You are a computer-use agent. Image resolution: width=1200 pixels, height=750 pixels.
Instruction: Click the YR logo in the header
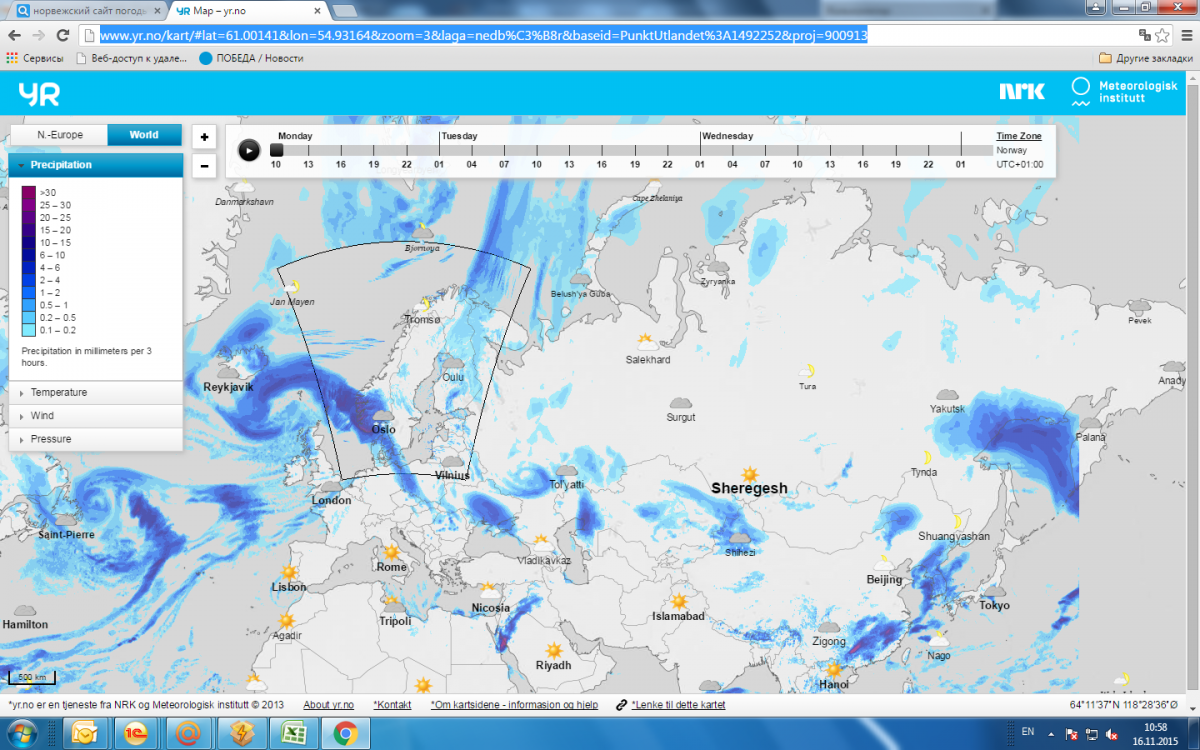pyautogui.click(x=39, y=94)
